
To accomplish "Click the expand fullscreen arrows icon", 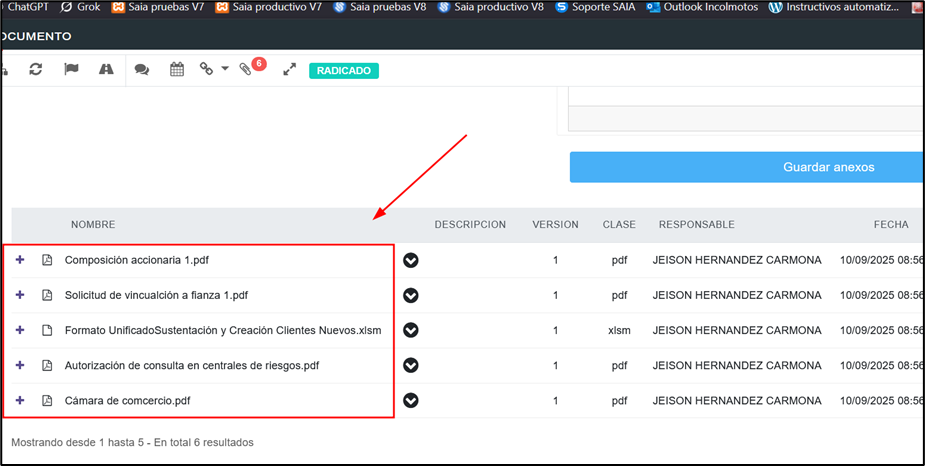I will click(x=290, y=69).
